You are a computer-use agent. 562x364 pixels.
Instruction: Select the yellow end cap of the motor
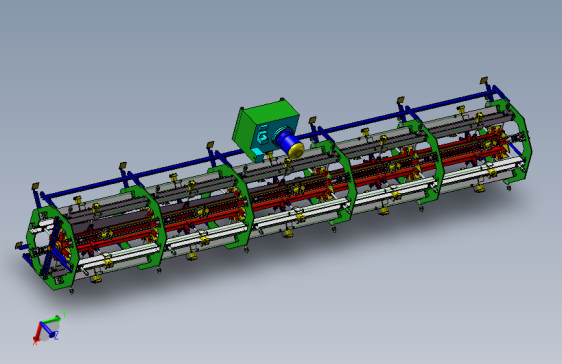[297, 150]
